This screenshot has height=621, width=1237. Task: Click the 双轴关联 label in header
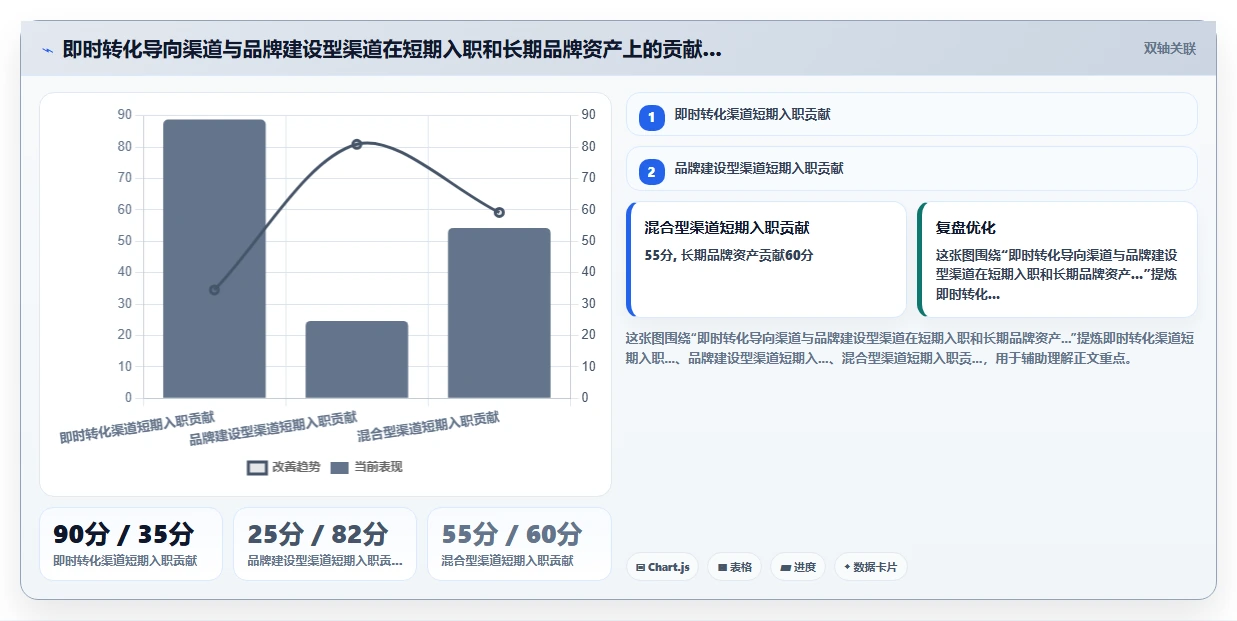[x=1170, y=48]
